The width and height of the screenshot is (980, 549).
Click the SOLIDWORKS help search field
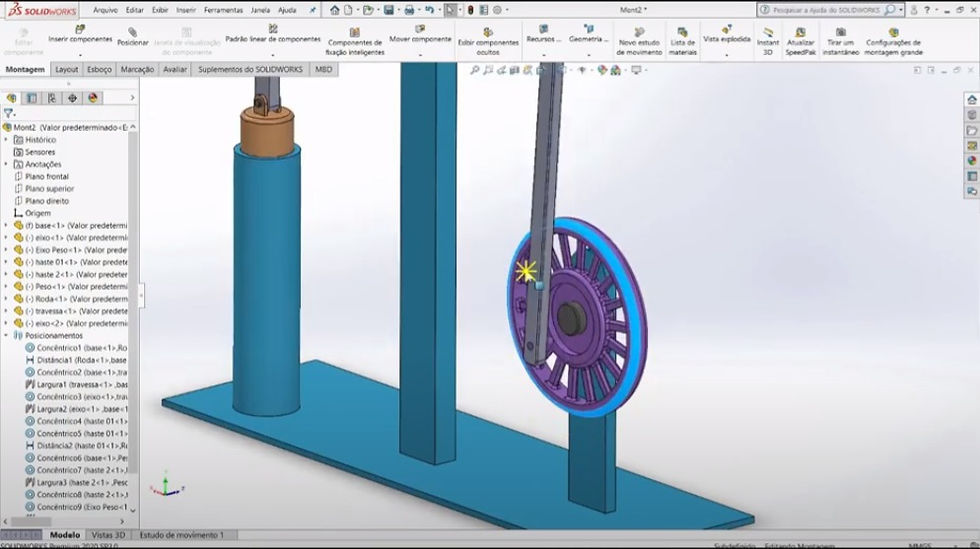point(826,10)
